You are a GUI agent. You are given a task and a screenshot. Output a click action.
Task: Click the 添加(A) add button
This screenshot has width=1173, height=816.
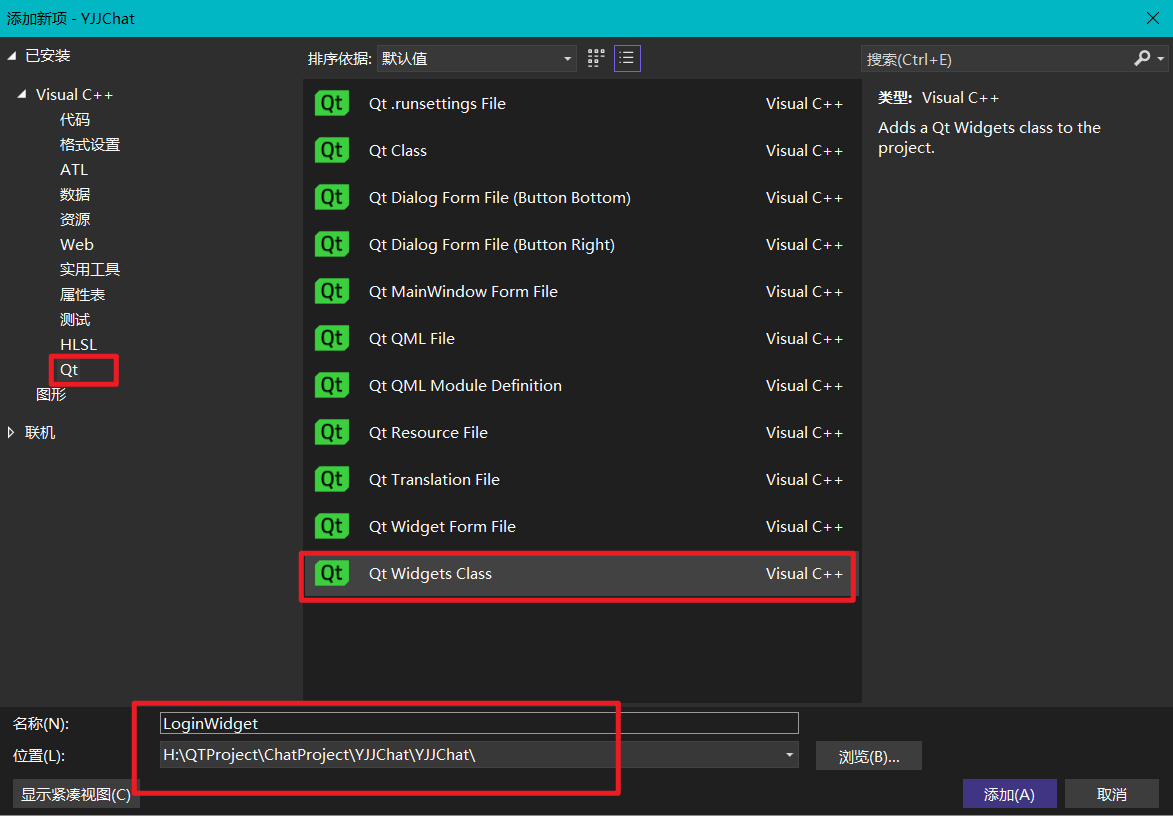coord(1009,794)
